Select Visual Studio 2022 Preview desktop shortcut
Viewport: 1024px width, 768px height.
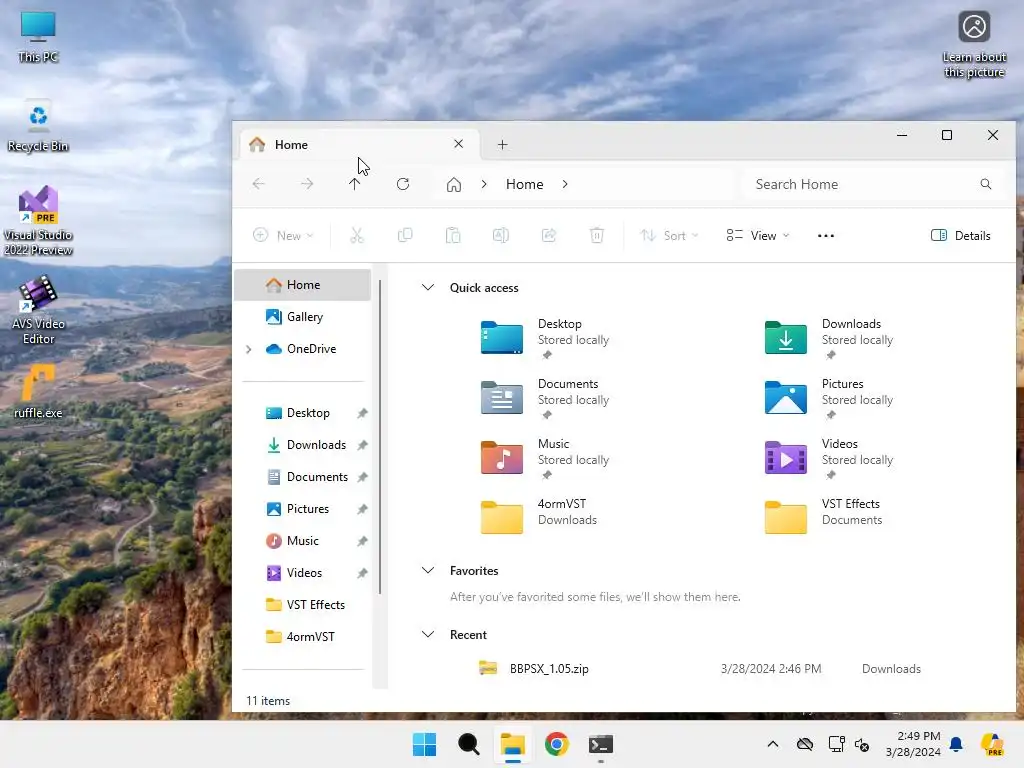[x=39, y=221]
